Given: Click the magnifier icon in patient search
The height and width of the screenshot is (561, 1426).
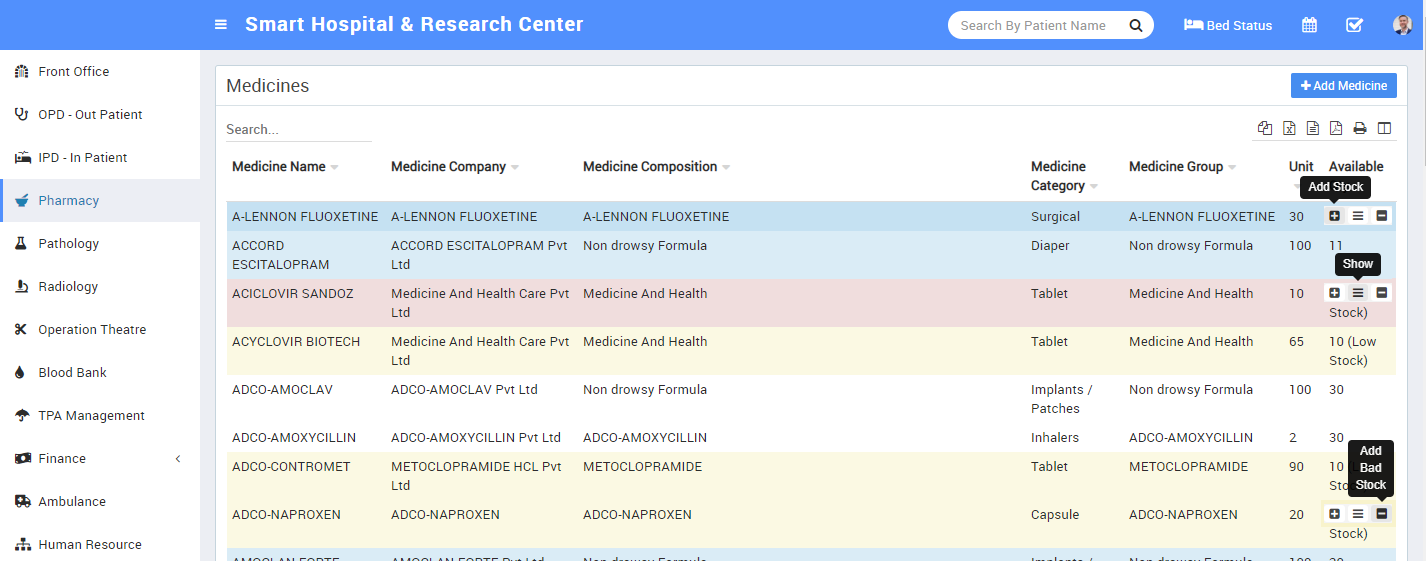Looking at the screenshot, I should tap(1136, 25).
